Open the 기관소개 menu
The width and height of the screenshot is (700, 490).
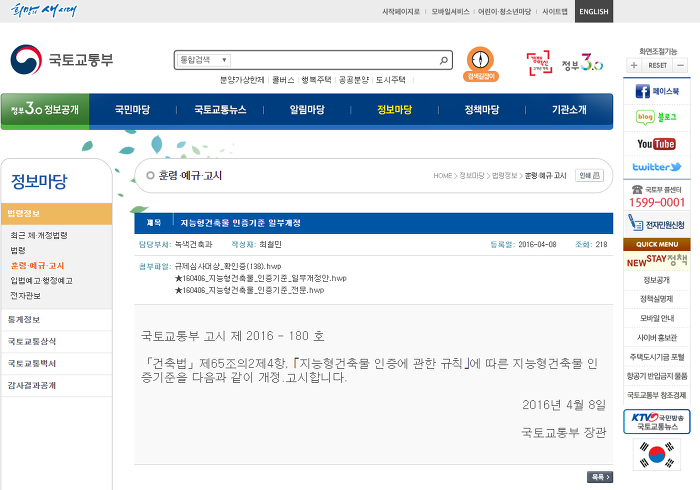point(569,110)
